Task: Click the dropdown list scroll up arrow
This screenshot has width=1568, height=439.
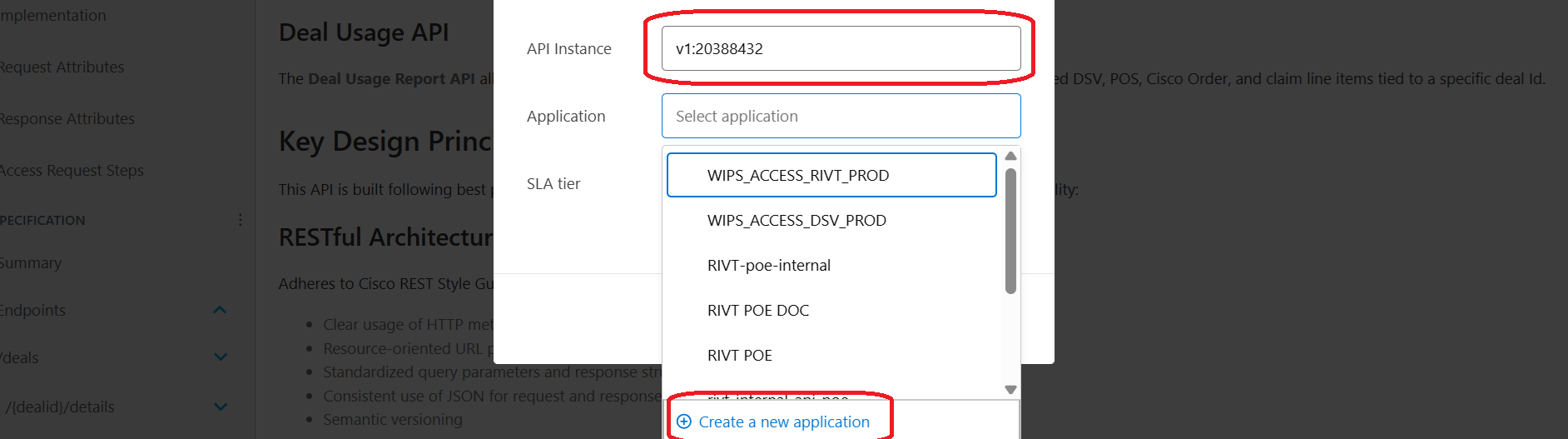Action: tap(1010, 156)
